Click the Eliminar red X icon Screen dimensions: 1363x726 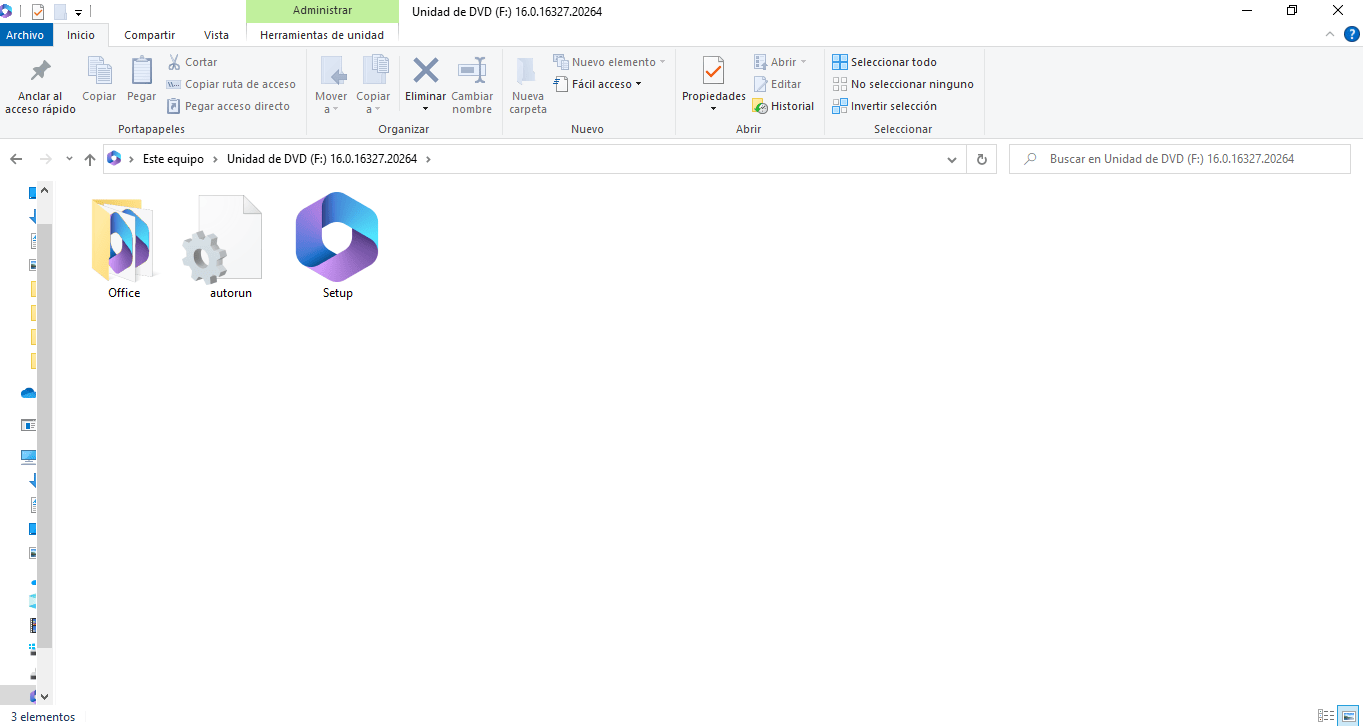tap(425, 71)
